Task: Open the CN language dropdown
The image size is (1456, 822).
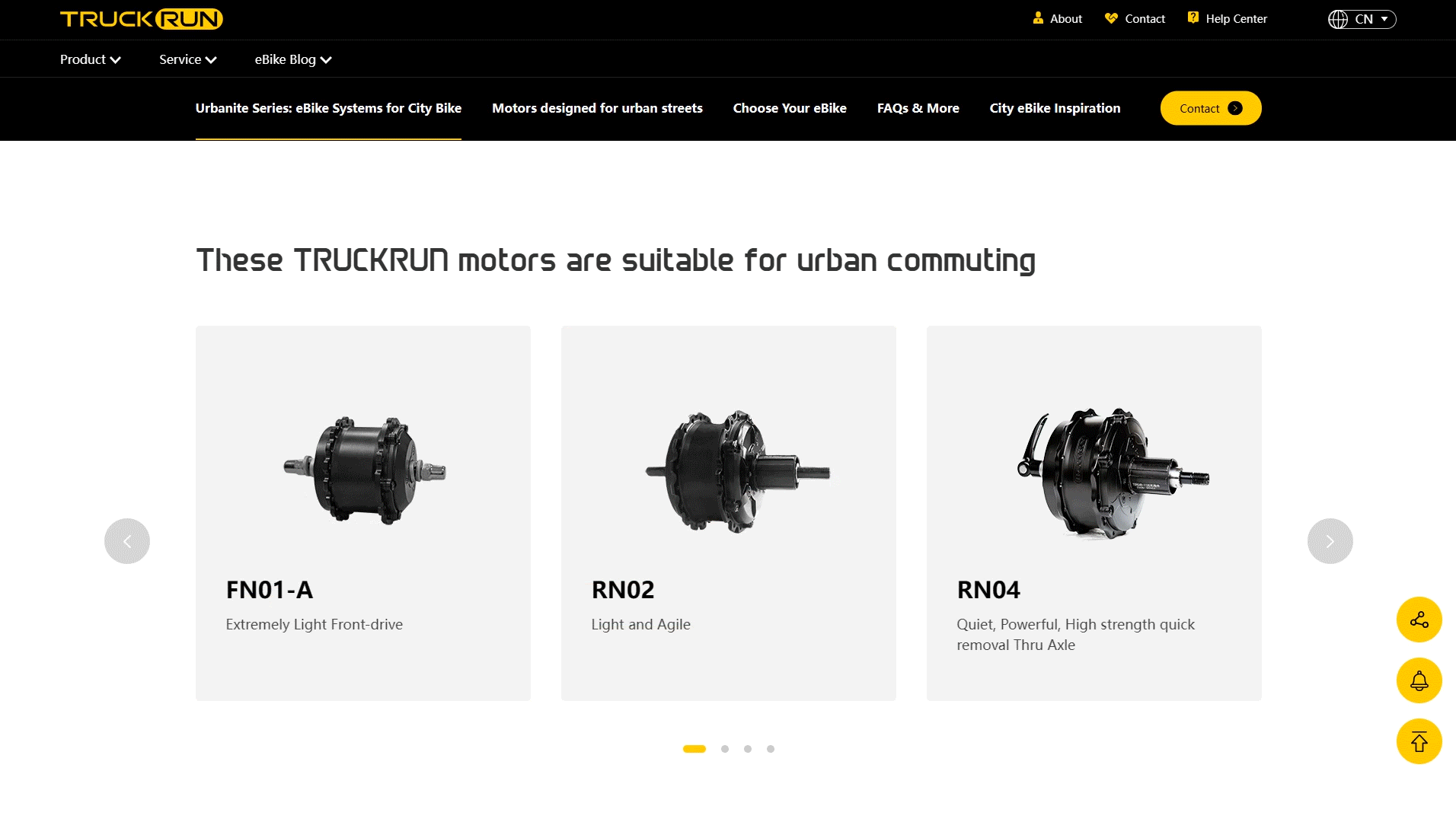Action: (x=1362, y=19)
